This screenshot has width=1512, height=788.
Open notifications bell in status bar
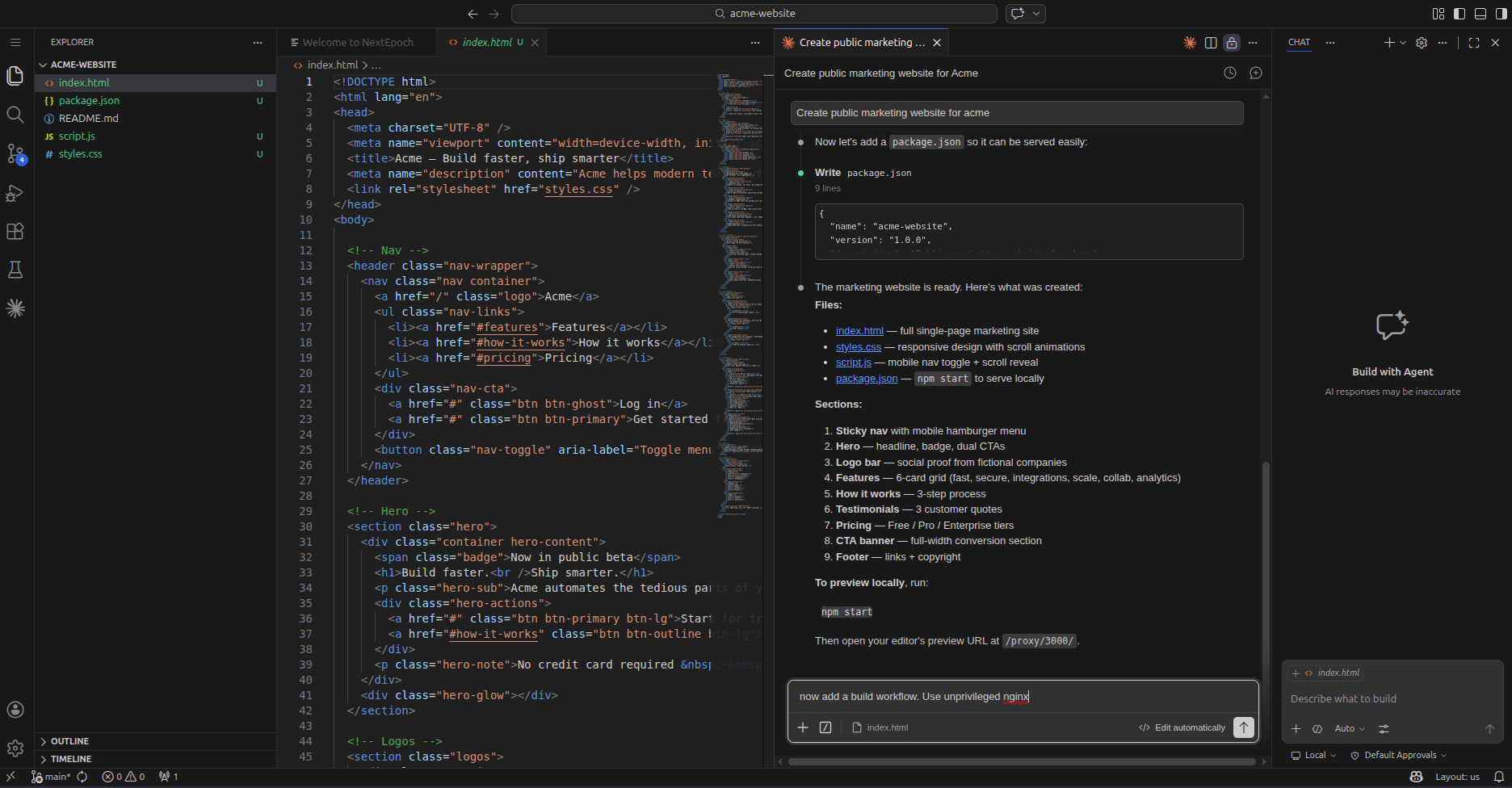[x=1499, y=777]
